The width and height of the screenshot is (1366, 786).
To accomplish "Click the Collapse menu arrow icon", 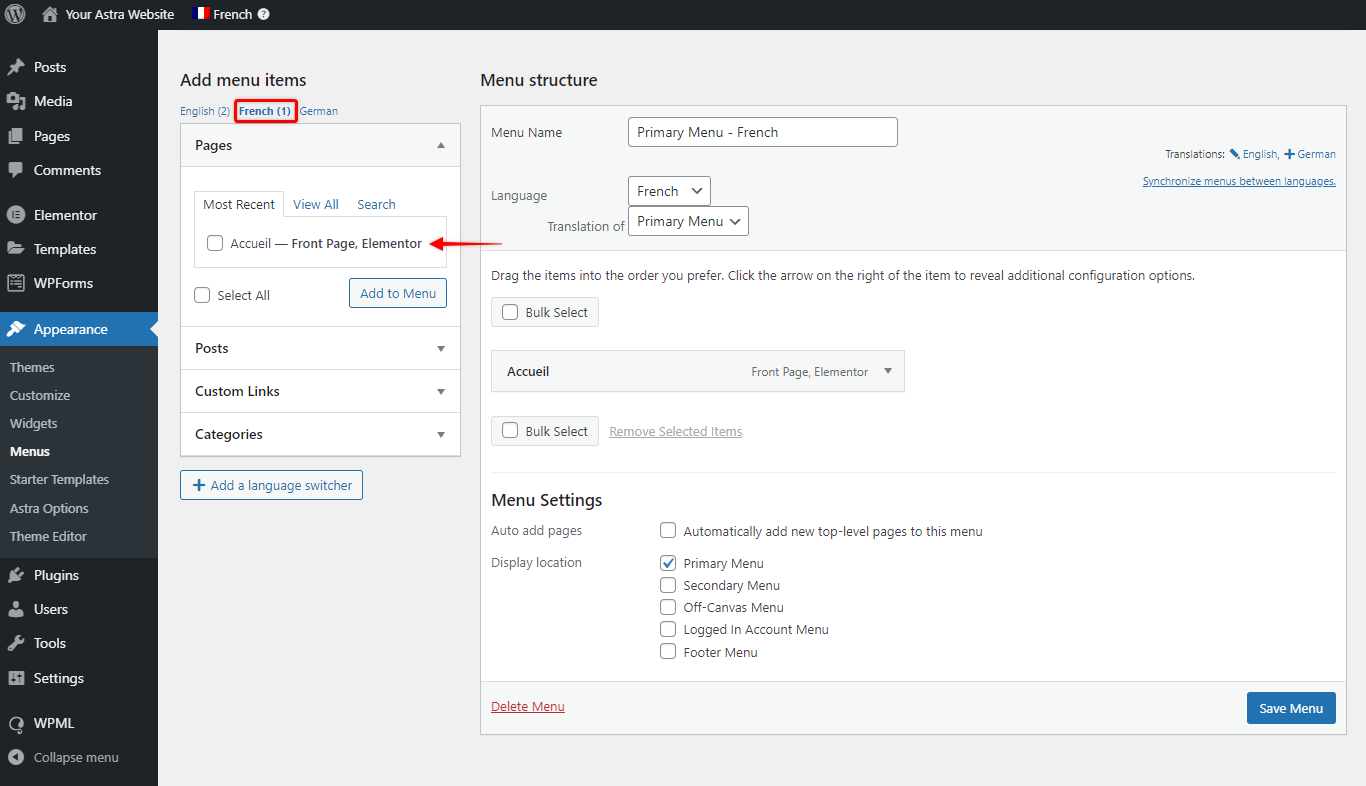I will [16, 757].
